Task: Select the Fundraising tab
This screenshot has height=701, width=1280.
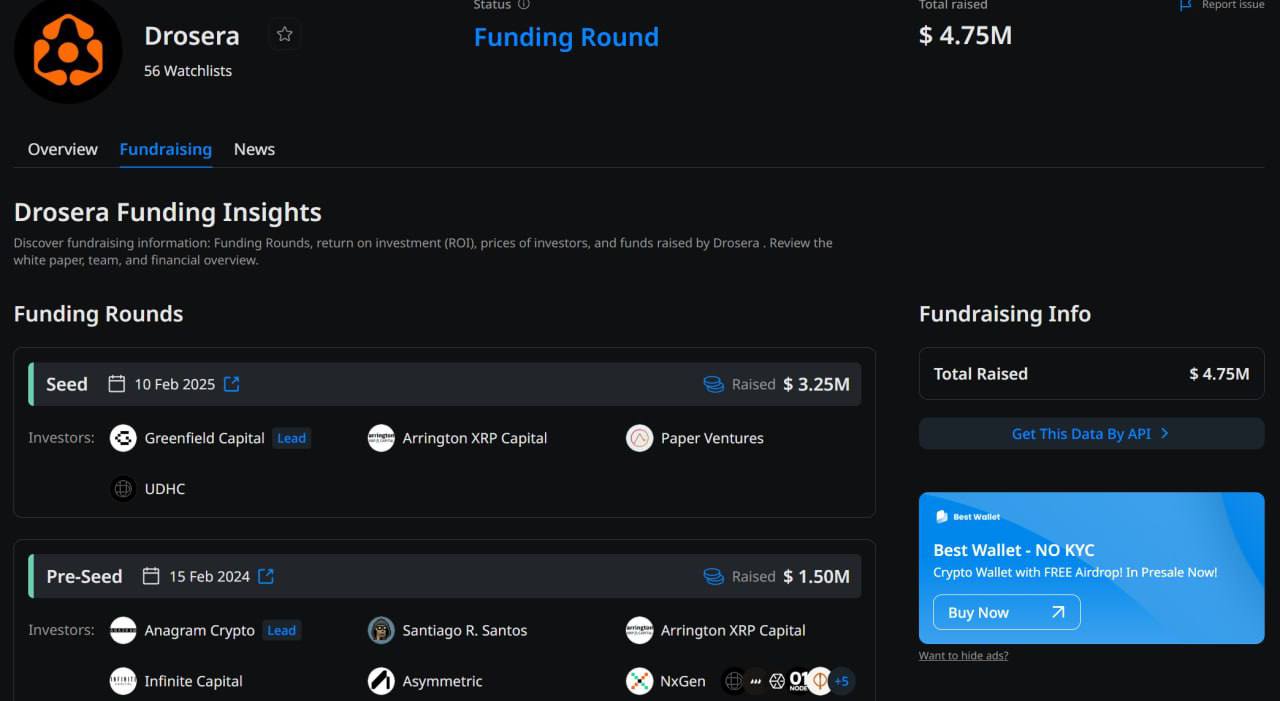Action: pyautogui.click(x=165, y=149)
